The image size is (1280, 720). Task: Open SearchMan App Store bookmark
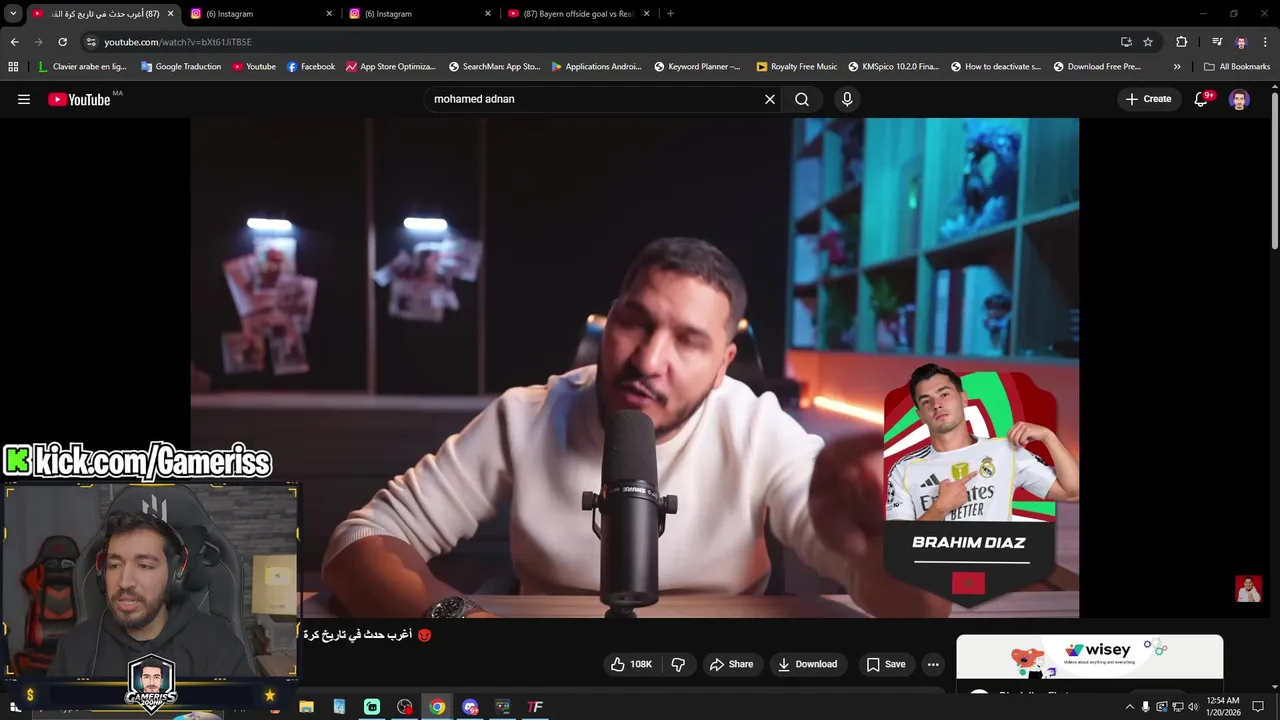(x=494, y=67)
